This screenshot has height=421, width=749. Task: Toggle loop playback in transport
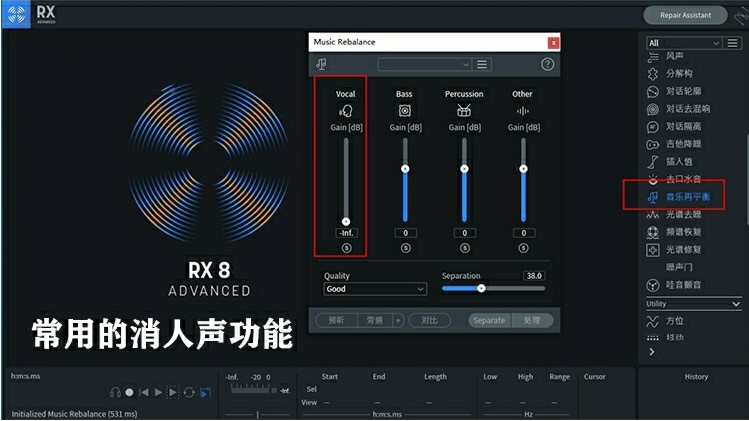point(189,392)
